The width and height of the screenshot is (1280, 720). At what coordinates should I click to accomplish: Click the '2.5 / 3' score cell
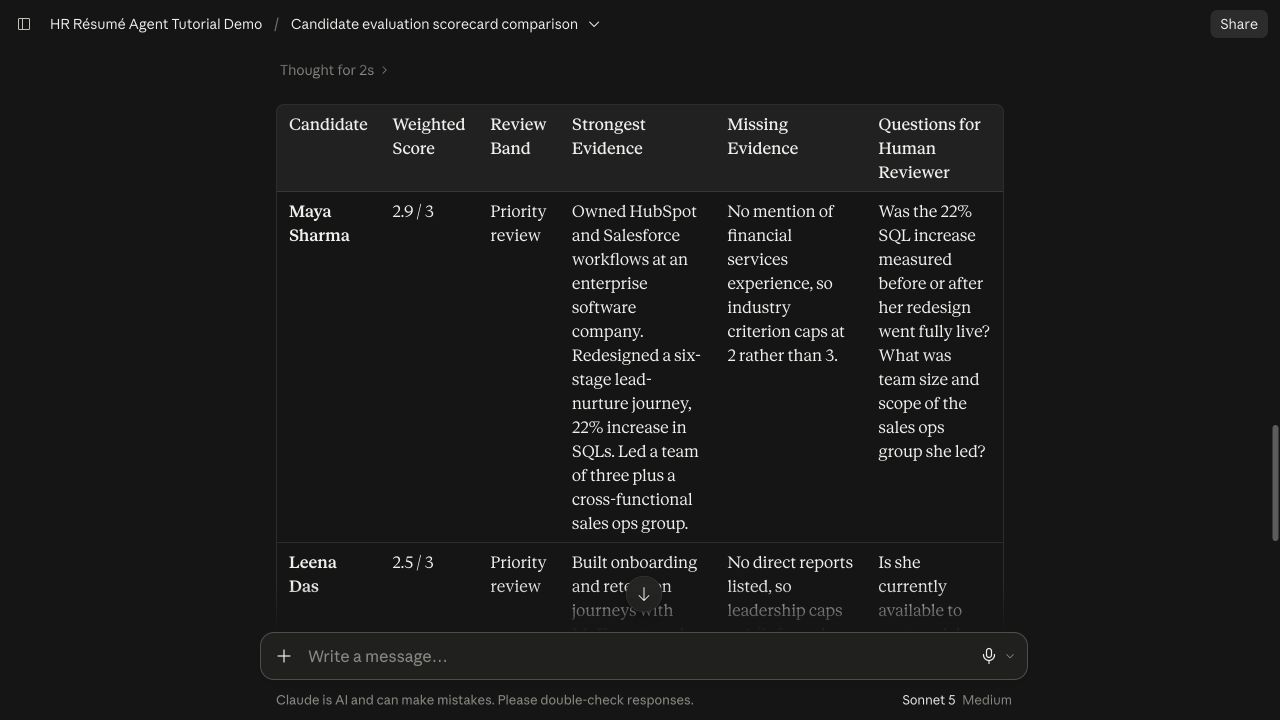413,562
